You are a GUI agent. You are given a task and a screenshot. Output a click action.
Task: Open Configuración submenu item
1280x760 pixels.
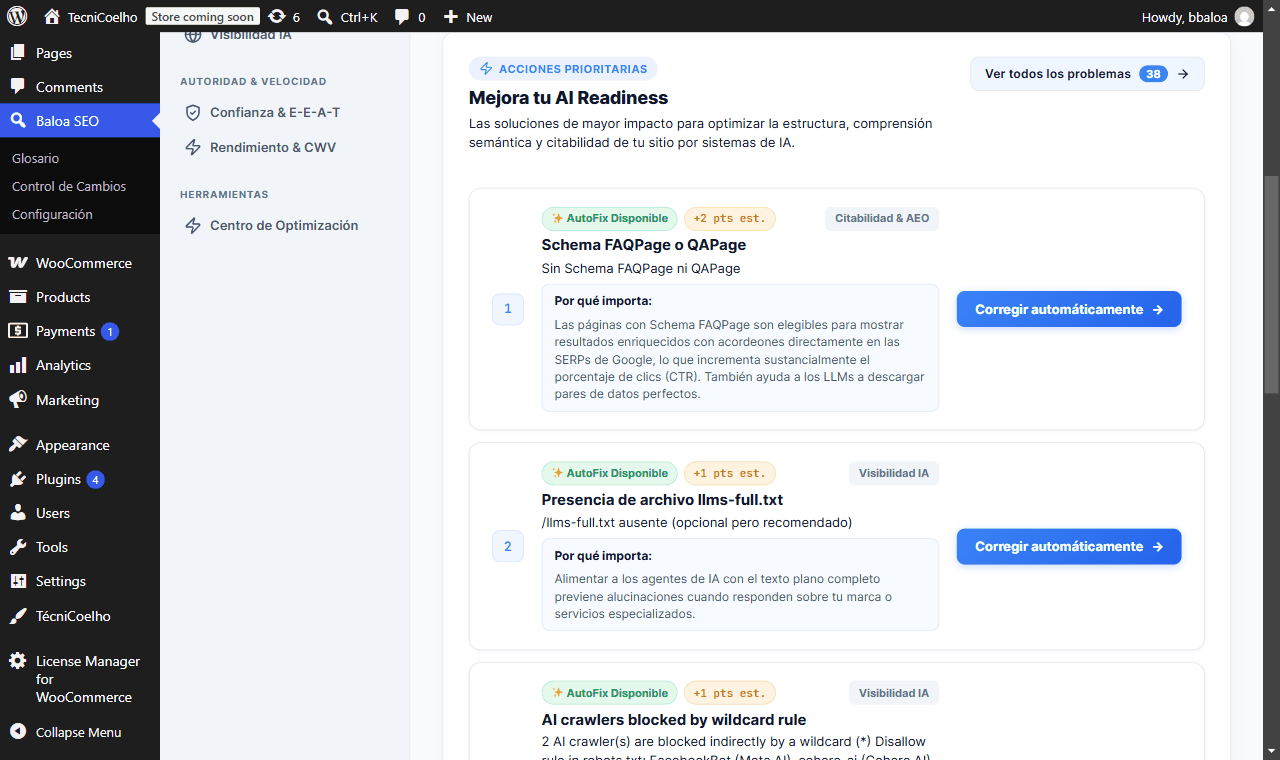[x=52, y=214]
